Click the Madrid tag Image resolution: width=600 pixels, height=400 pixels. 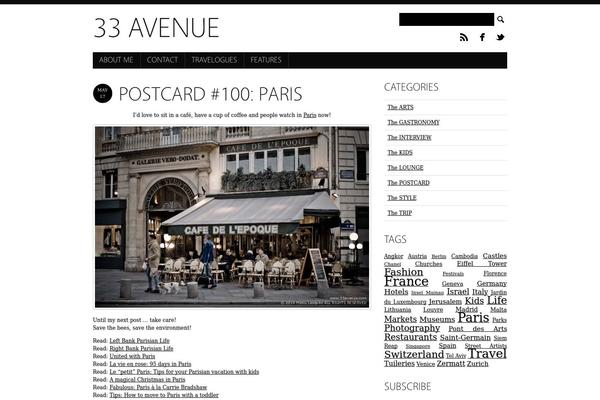(466, 309)
